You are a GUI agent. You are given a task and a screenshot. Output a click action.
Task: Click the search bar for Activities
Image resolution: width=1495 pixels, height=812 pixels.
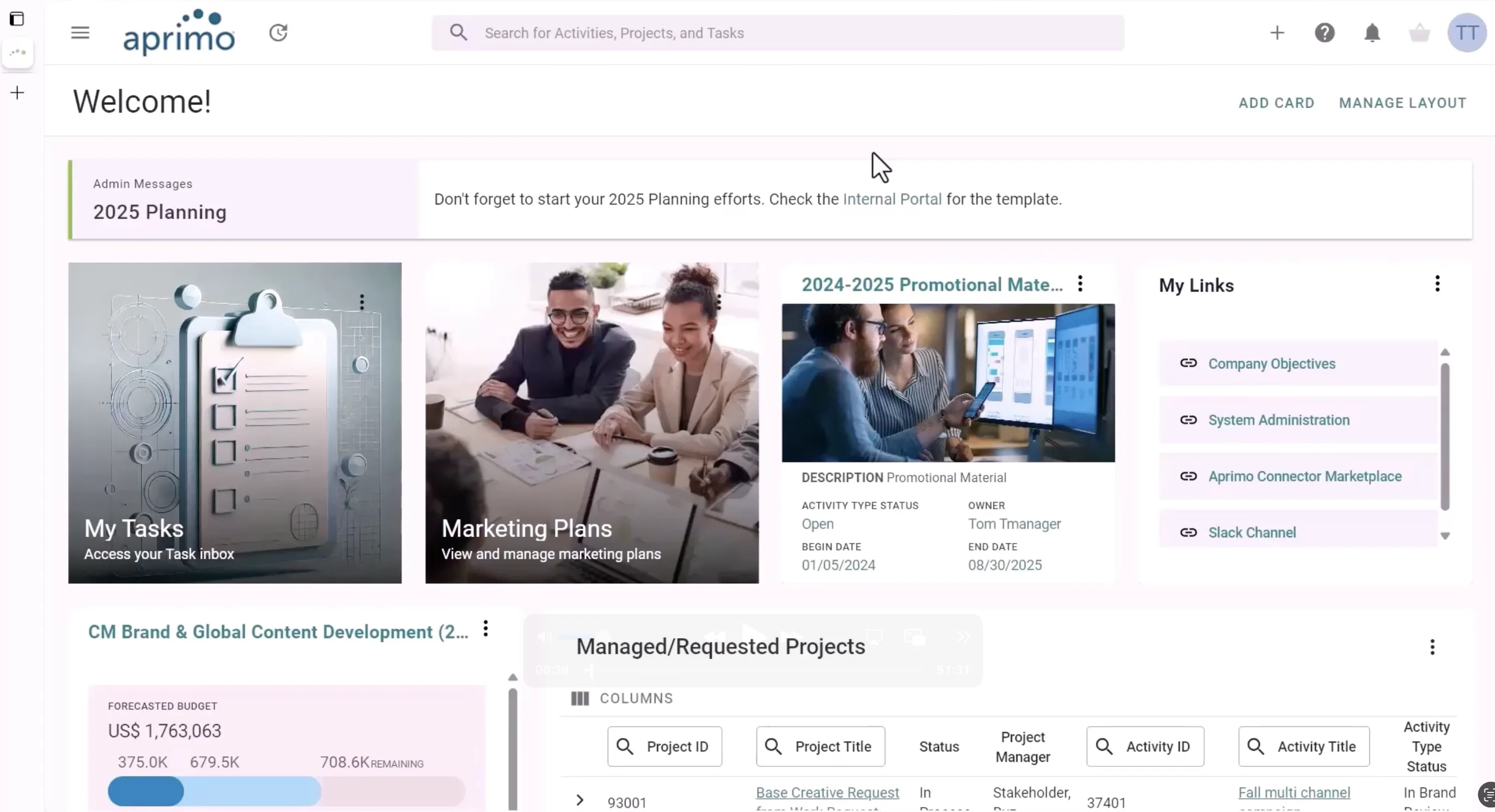pos(778,33)
